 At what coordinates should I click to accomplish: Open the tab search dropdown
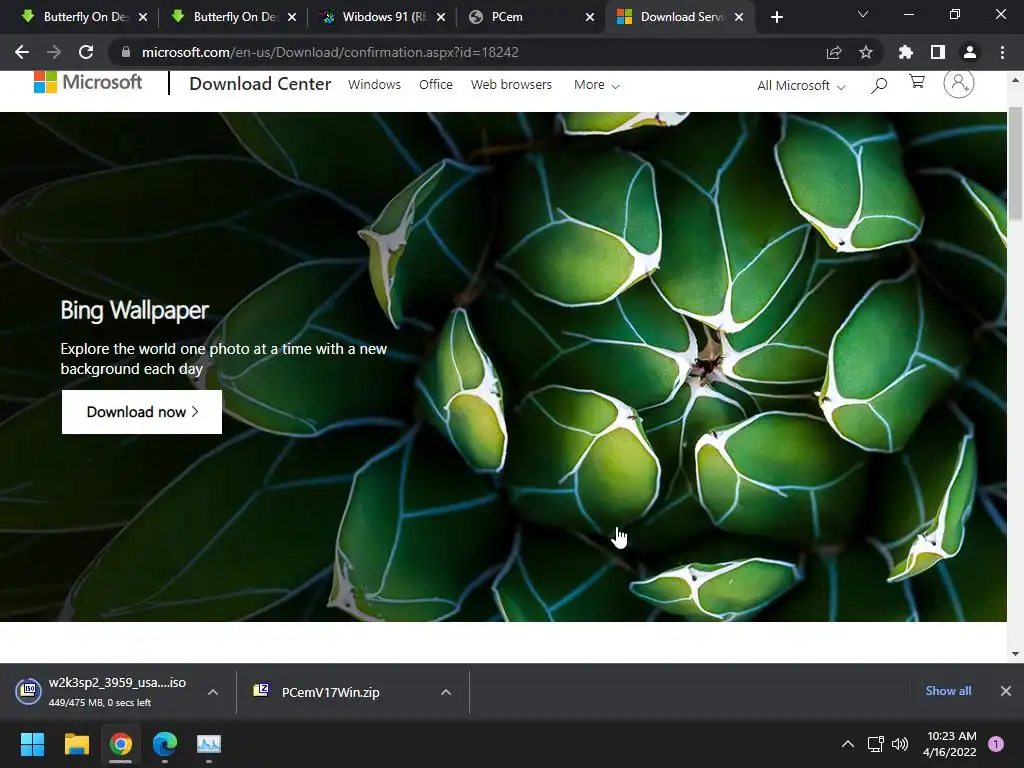coord(863,14)
